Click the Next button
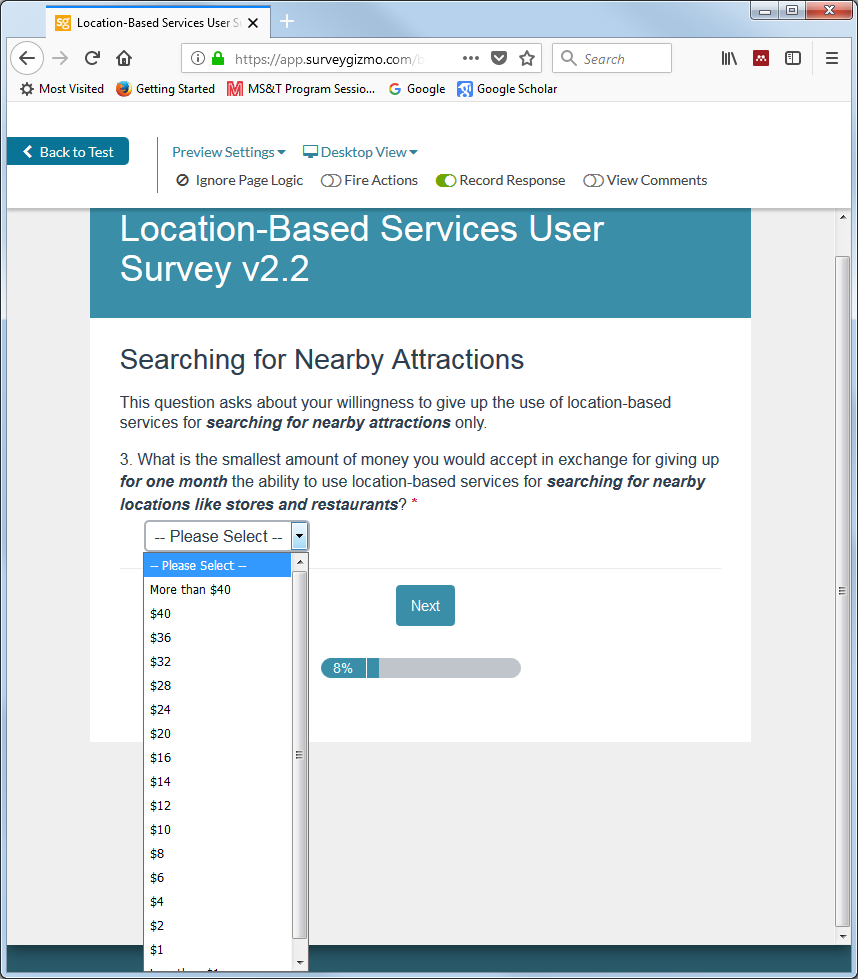 click(x=425, y=606)
